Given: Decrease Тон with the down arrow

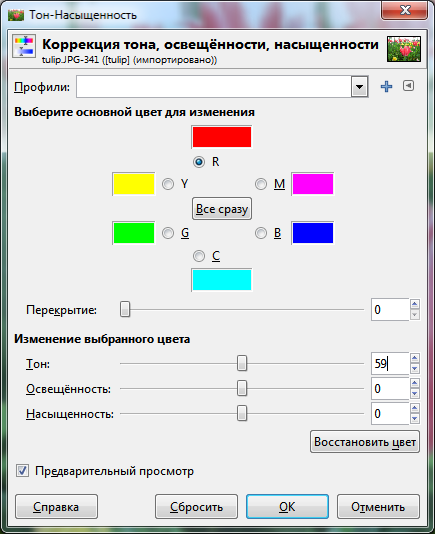Looking at the screenshot, I should click(415, 369).
